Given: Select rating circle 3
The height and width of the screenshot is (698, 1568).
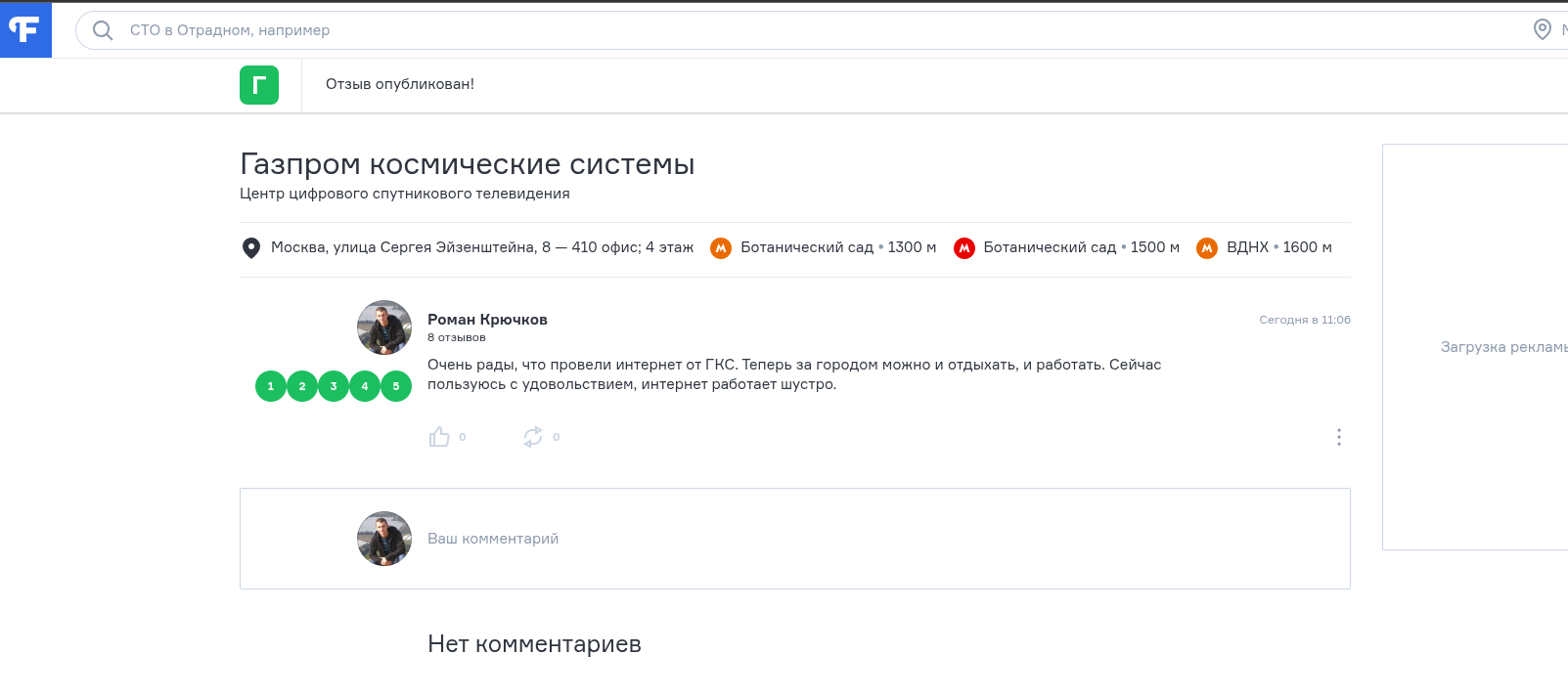Looking at the screenshot, I should click(x=334, y=386).
